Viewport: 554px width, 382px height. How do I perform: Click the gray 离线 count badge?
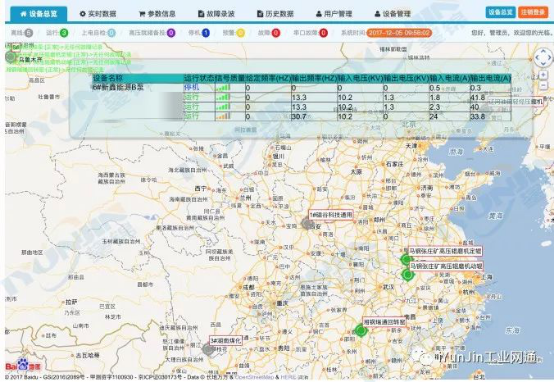29,33
